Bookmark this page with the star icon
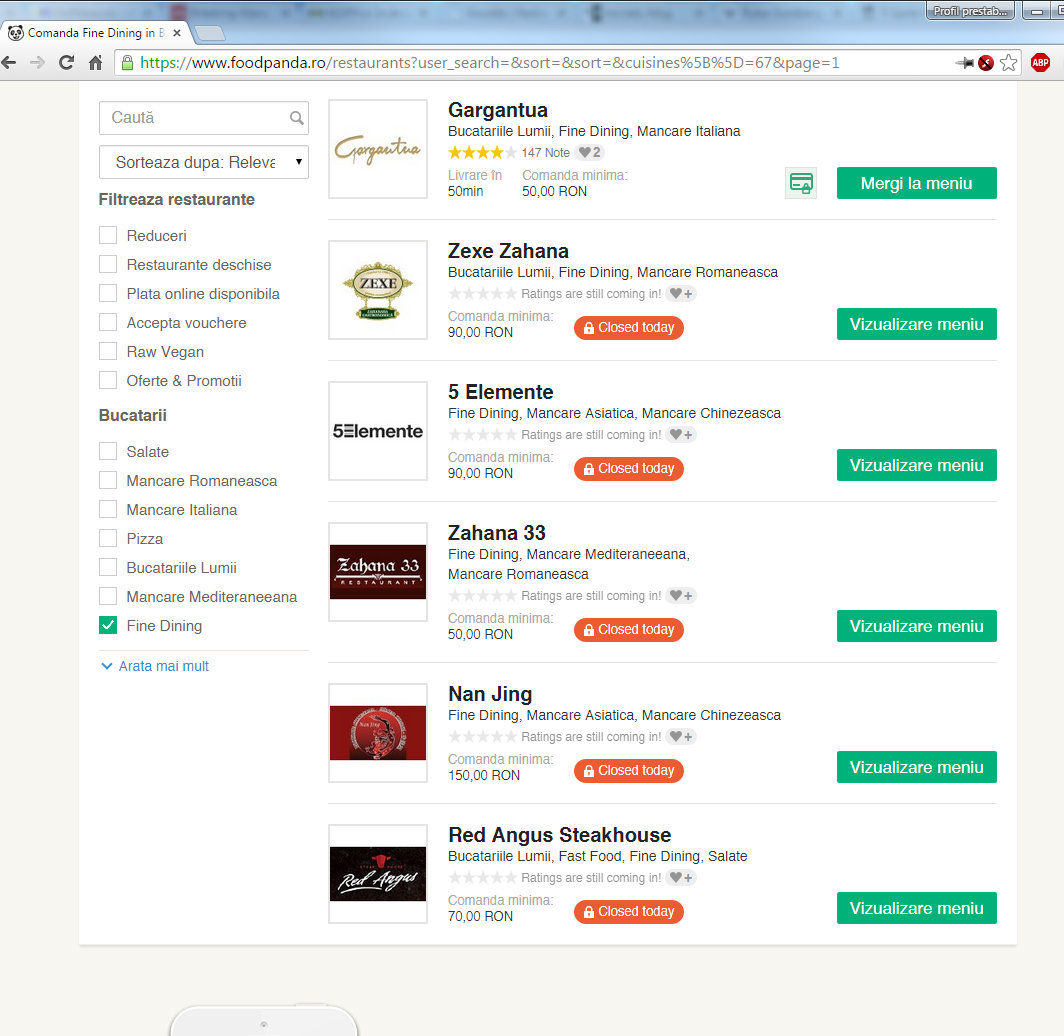 coord(1009,63)
